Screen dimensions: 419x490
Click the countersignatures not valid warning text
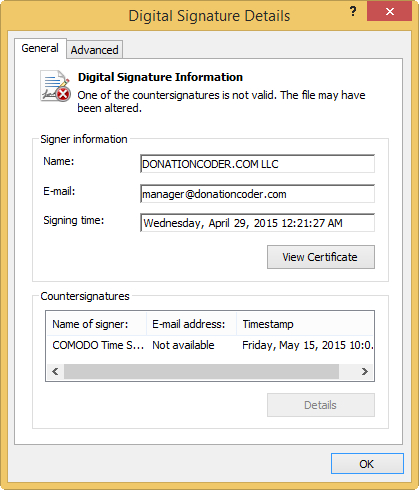(221, 101)
